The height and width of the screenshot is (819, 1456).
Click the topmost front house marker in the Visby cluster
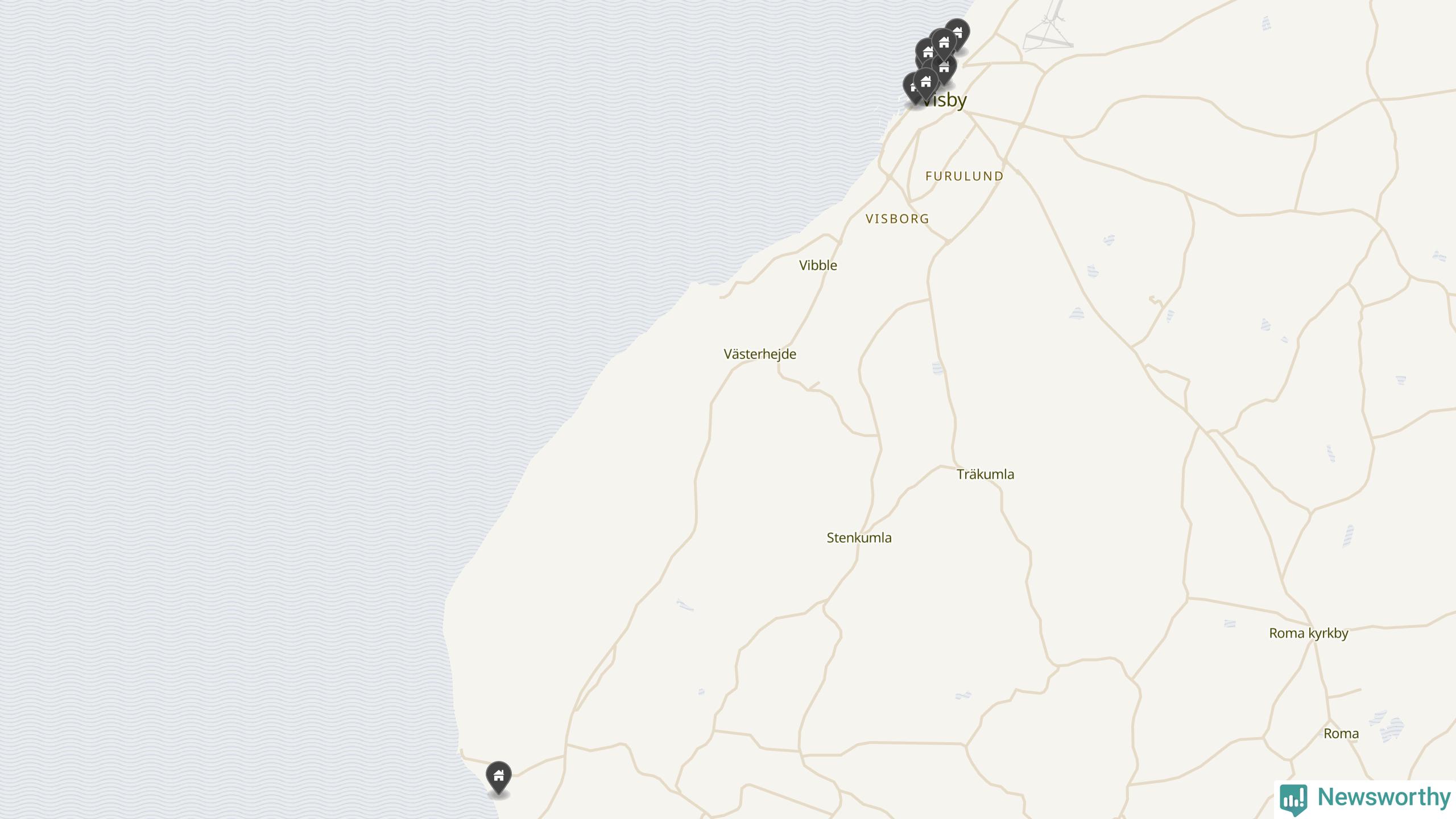[944, 44]
